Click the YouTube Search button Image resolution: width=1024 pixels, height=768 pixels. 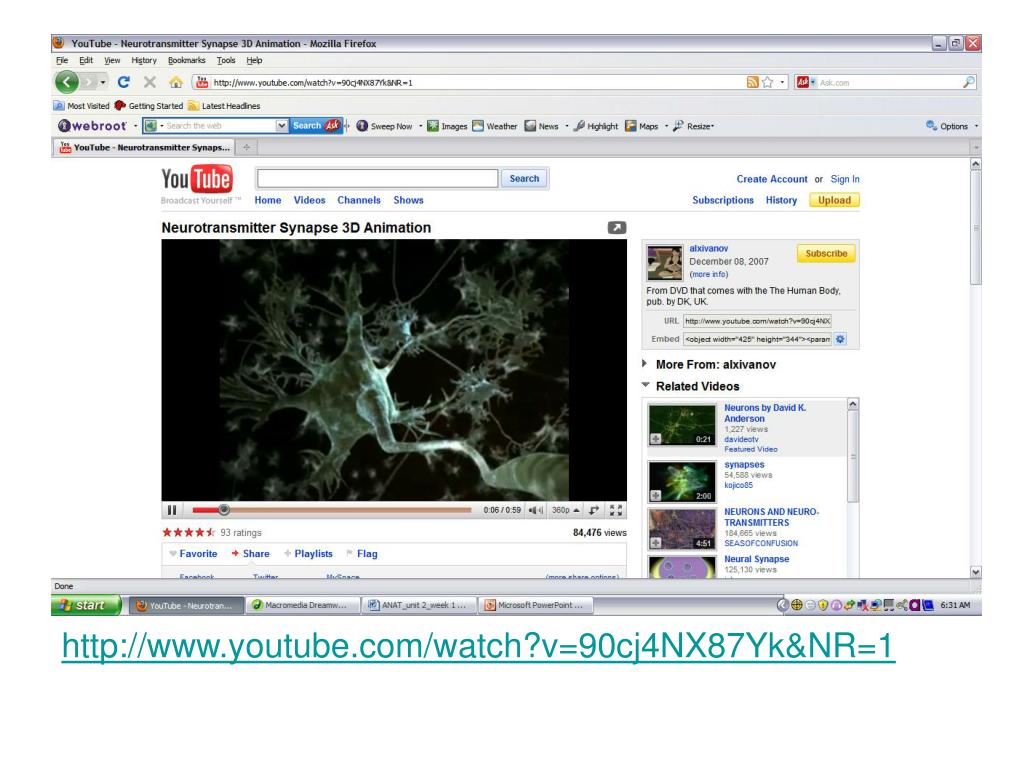[x=524, y=178]
